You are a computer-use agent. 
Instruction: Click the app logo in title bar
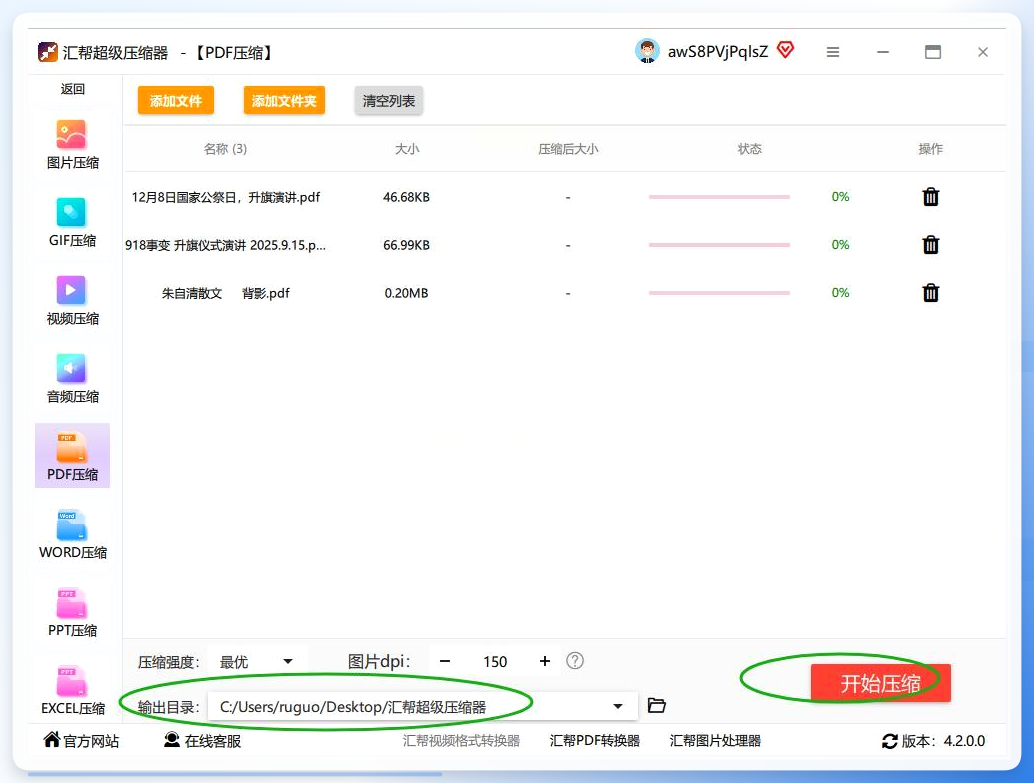tap(47, 51)
